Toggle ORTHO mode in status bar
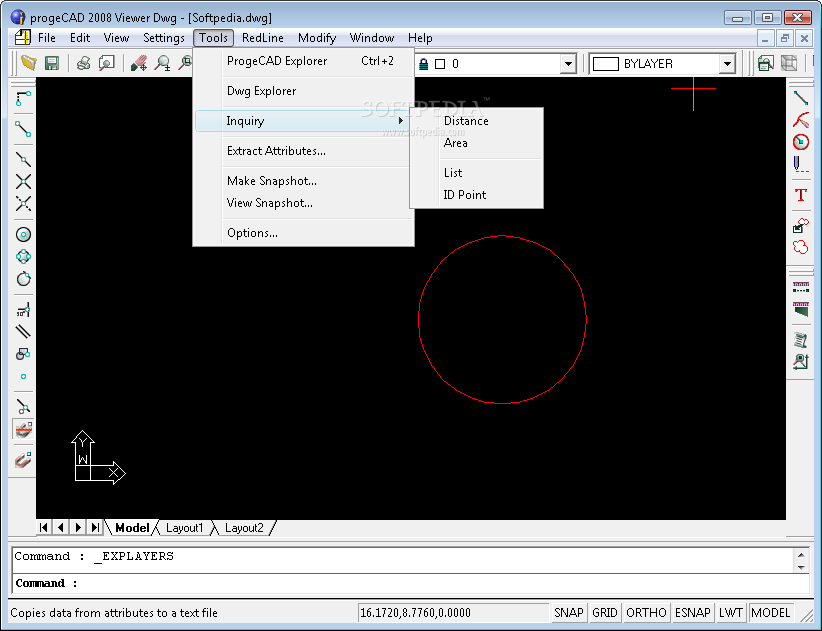 pos(646,613)
